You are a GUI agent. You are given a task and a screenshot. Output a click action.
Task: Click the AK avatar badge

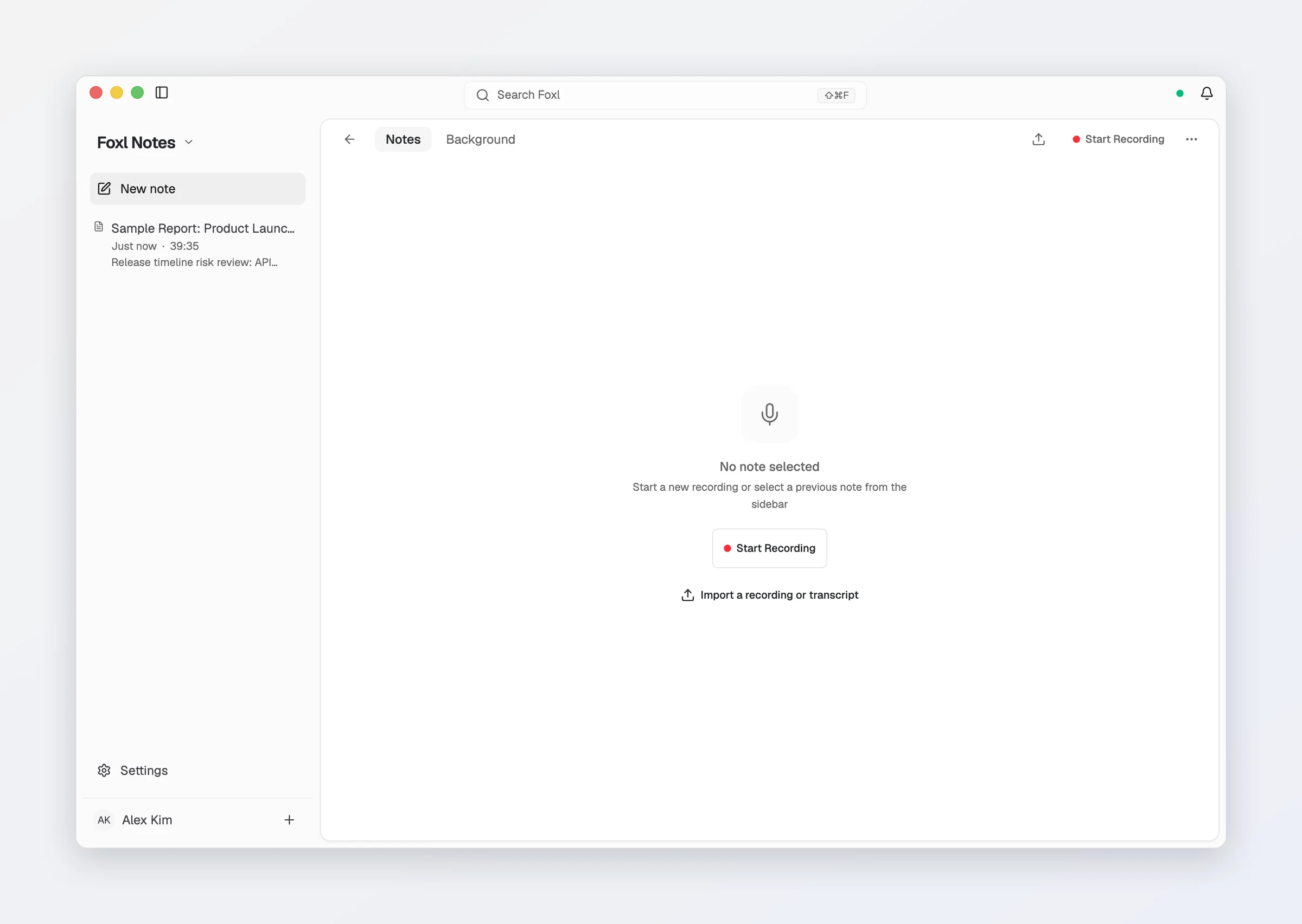104,820
